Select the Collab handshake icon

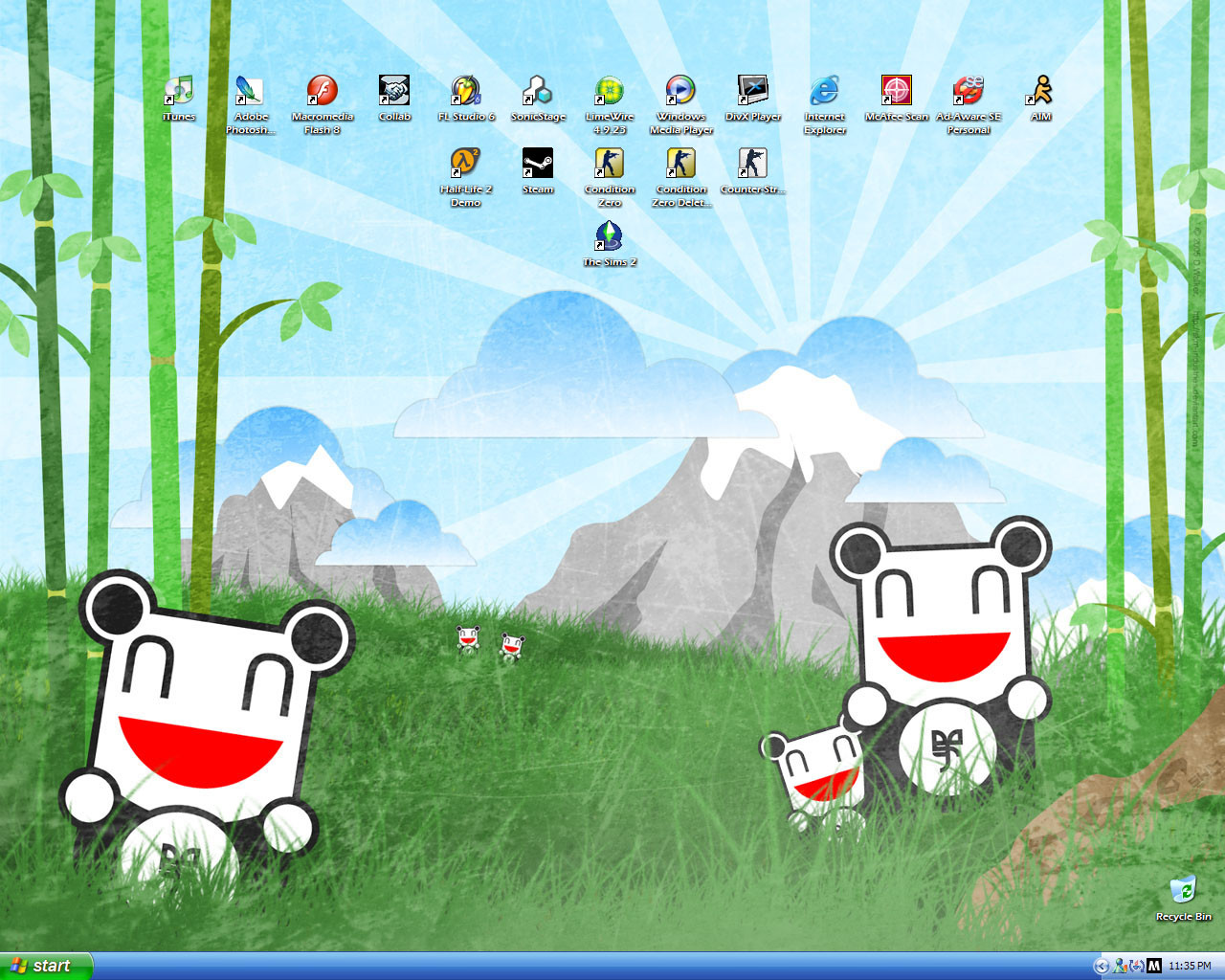[394, 91]
